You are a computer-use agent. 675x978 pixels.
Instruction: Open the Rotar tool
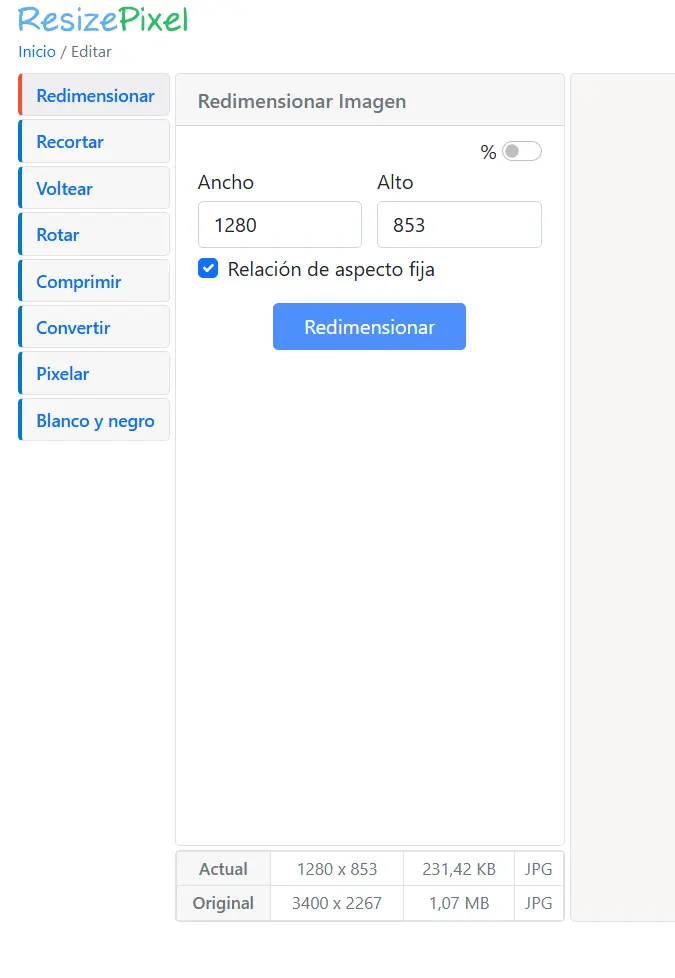(58, 235)
